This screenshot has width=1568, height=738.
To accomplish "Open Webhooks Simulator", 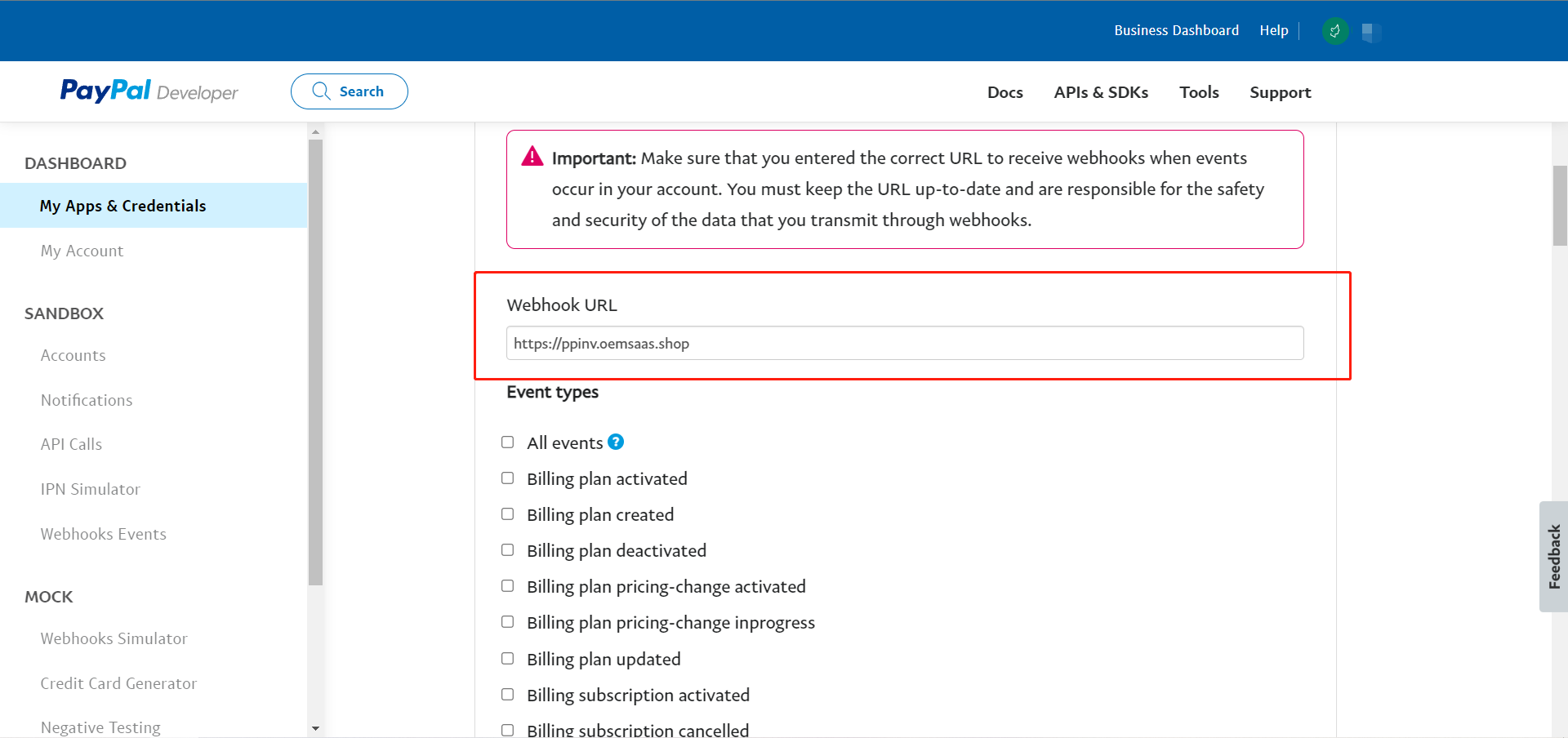I will 114,638.
